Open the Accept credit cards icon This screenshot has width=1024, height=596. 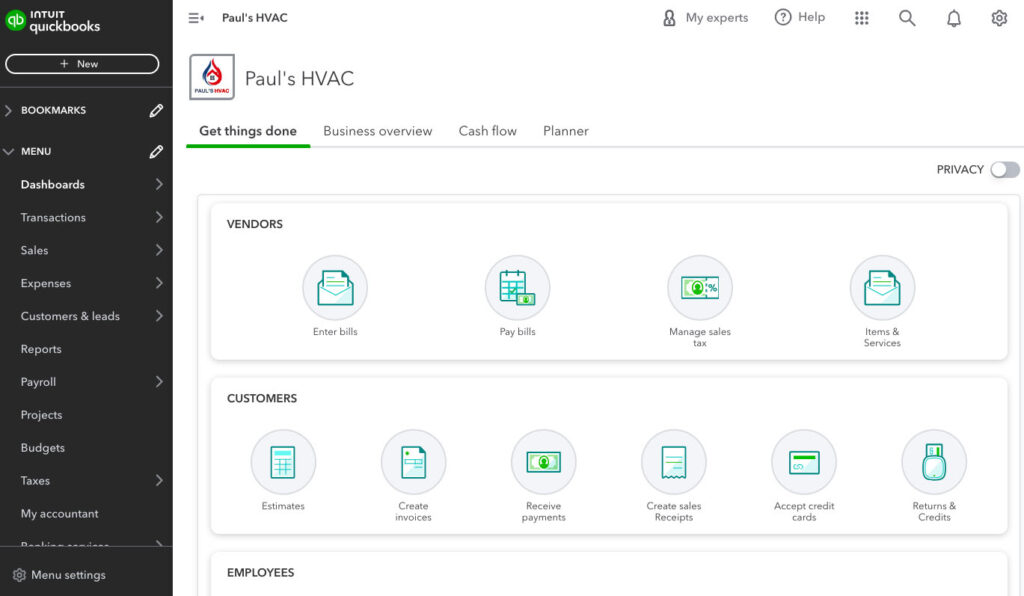click(x=803, y=461)
